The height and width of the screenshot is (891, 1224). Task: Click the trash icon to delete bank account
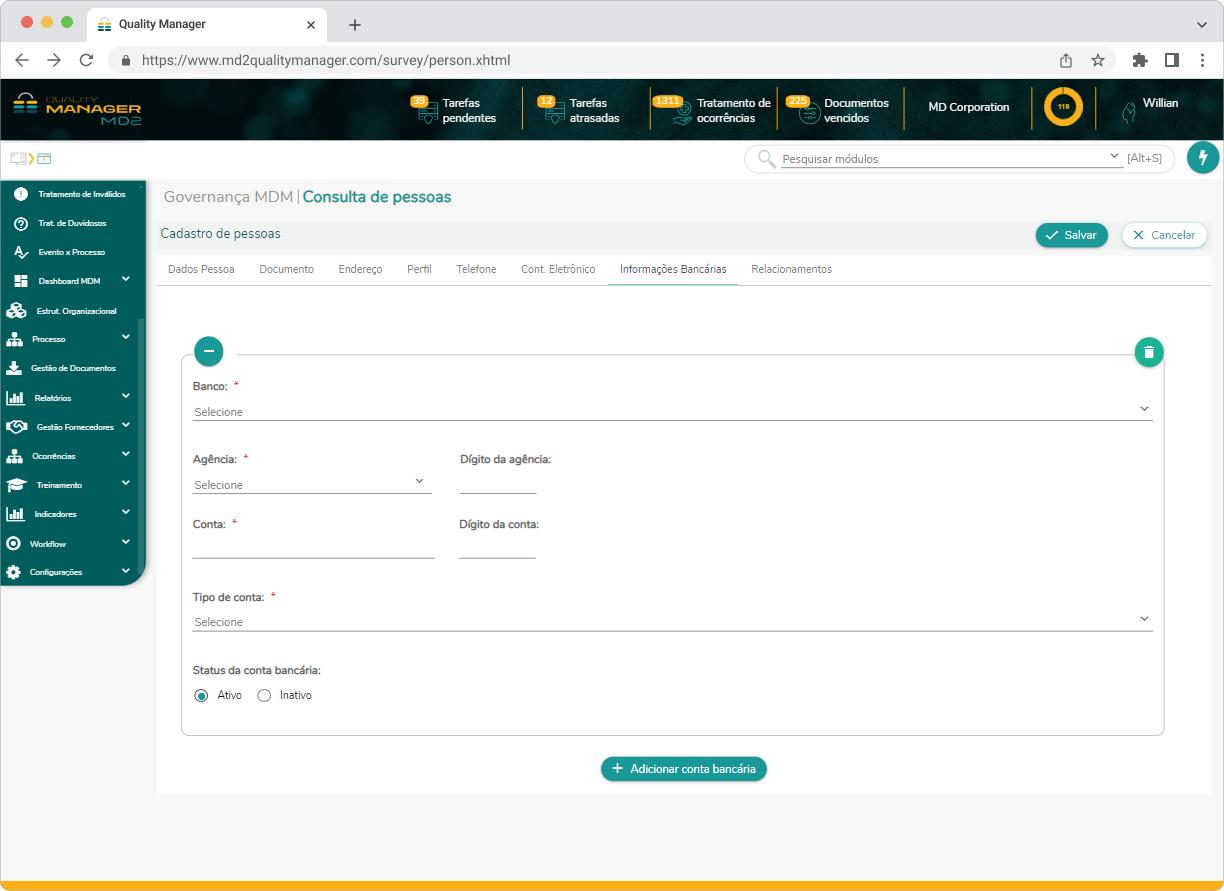pyautogui.click(x=1149, y=352)
